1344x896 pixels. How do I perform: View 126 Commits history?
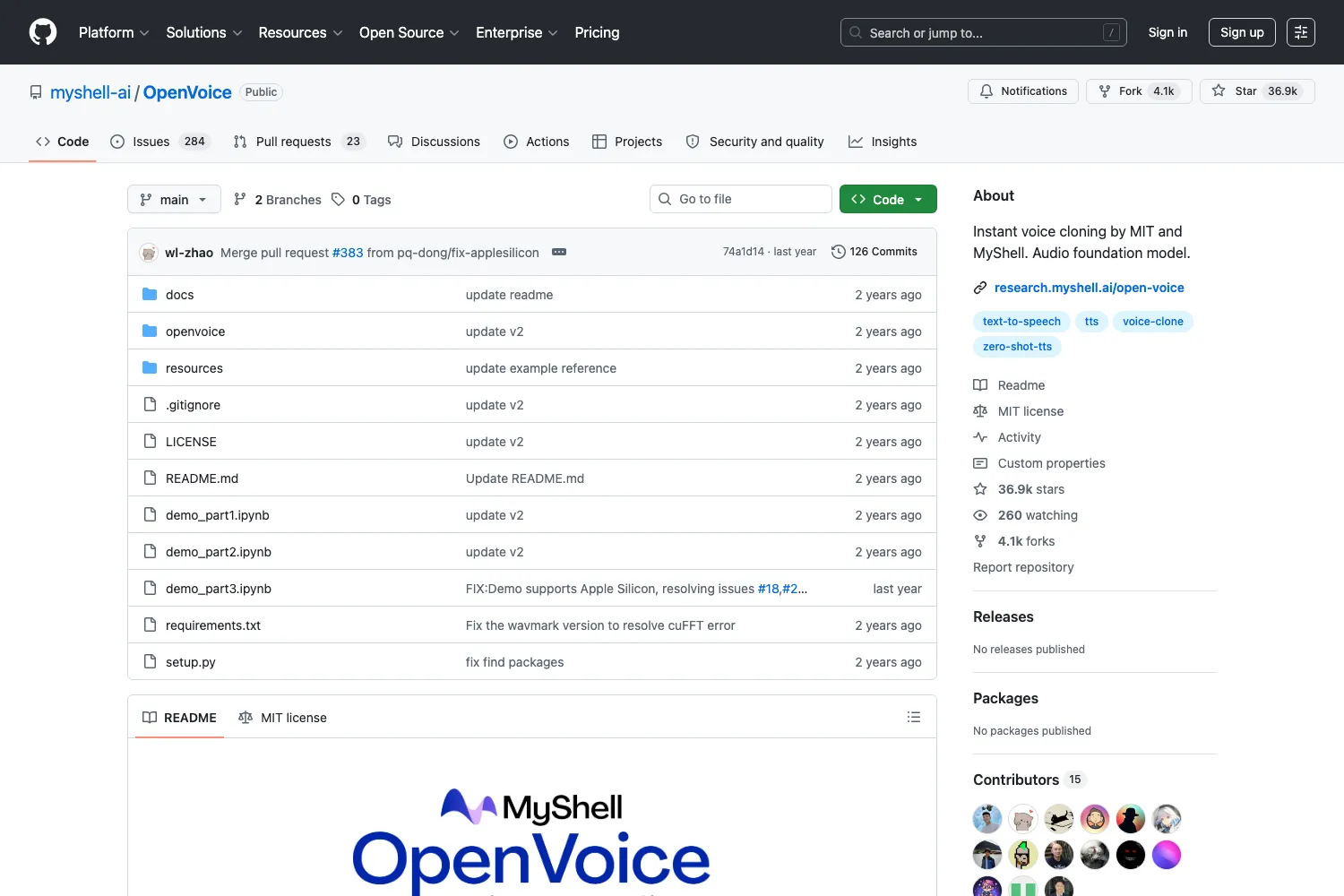[874, 252]
